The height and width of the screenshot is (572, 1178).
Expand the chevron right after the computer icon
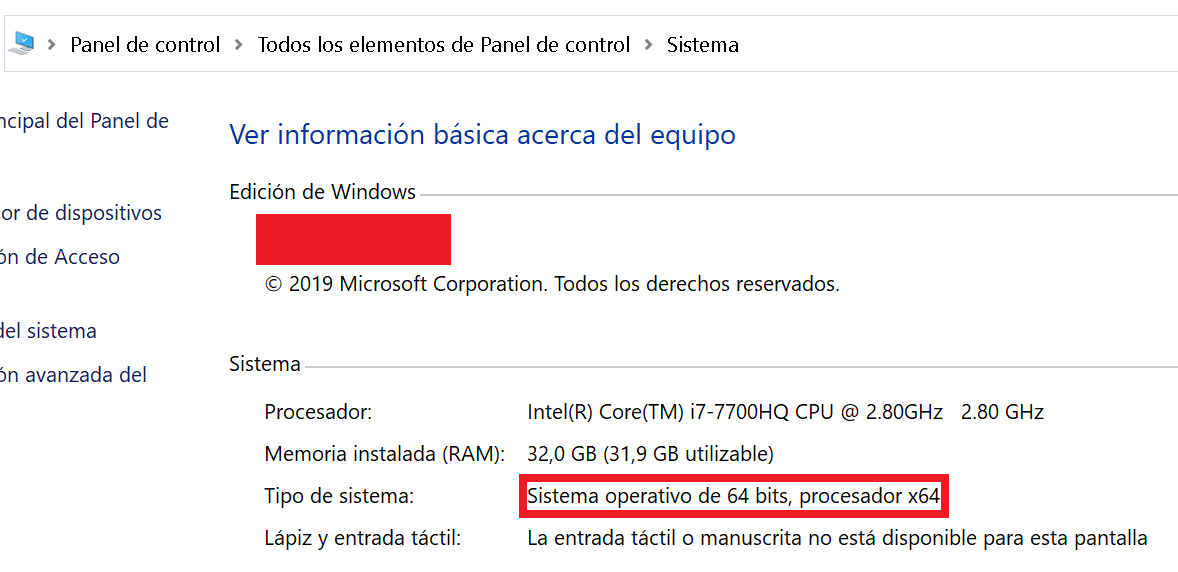tap(49, 45)
